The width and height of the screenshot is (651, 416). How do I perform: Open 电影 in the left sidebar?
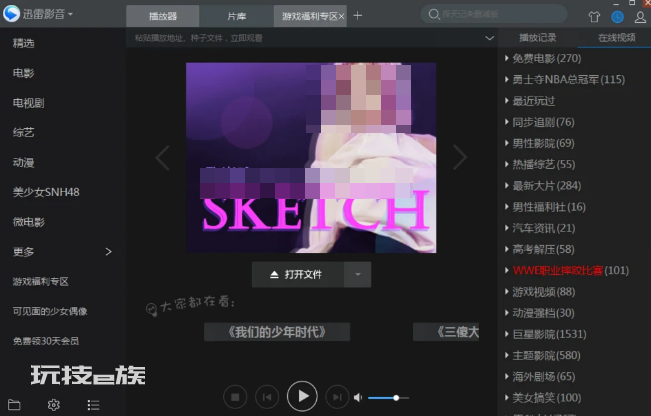tap(24, 73)
